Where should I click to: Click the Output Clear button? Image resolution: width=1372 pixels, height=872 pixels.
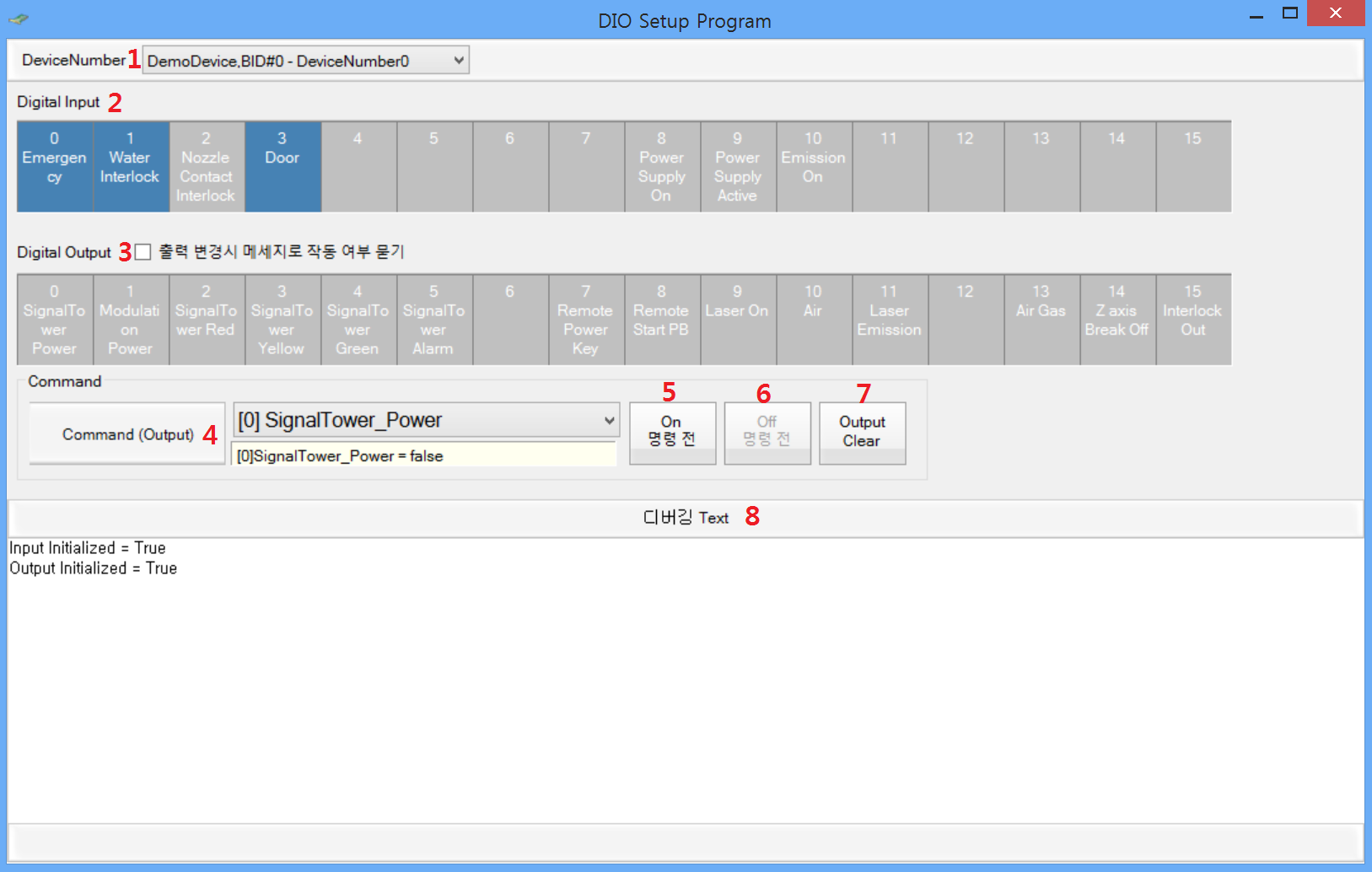(x=862, y=432)
